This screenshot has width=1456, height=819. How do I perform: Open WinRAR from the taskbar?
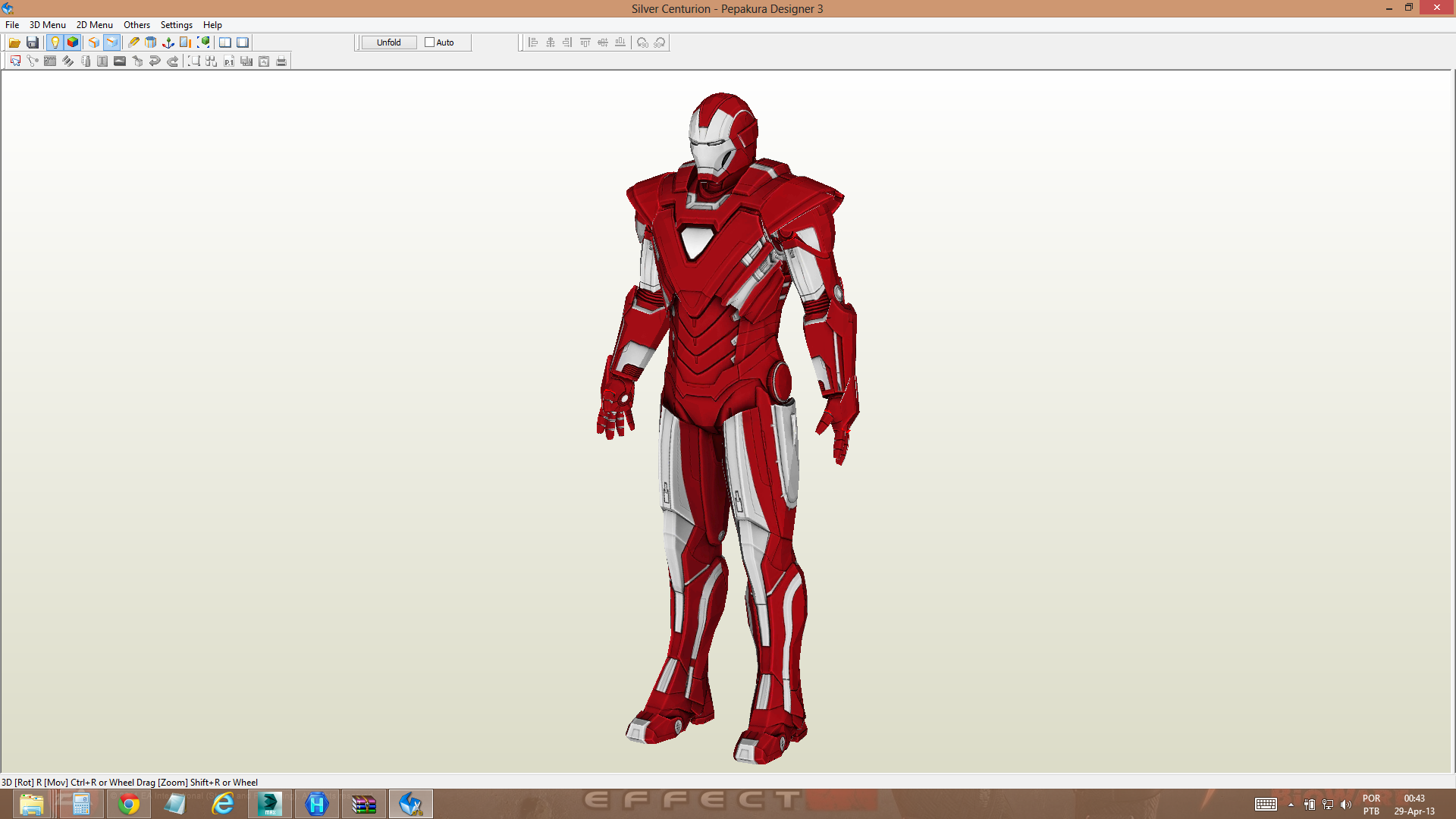coord(364,804)
